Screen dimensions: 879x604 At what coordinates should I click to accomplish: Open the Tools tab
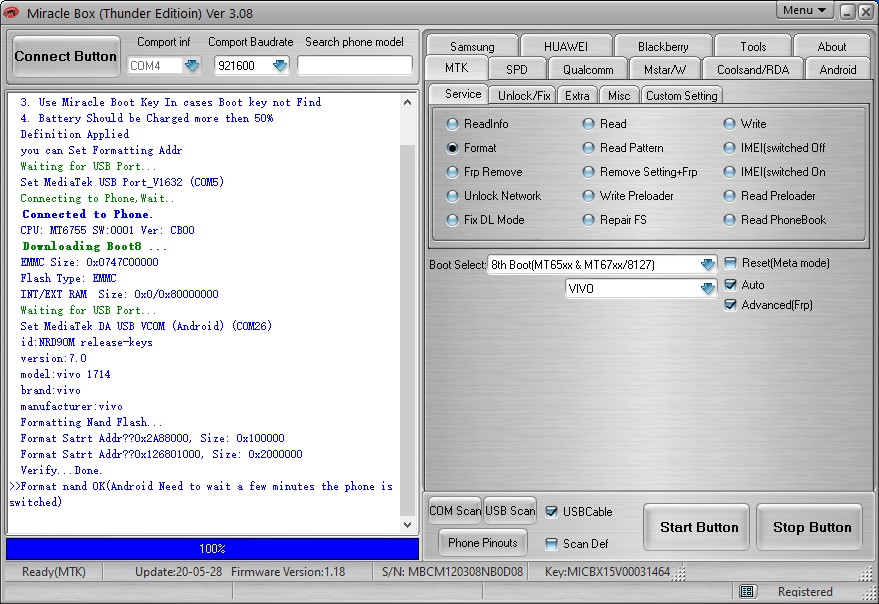tap(753, 46)
